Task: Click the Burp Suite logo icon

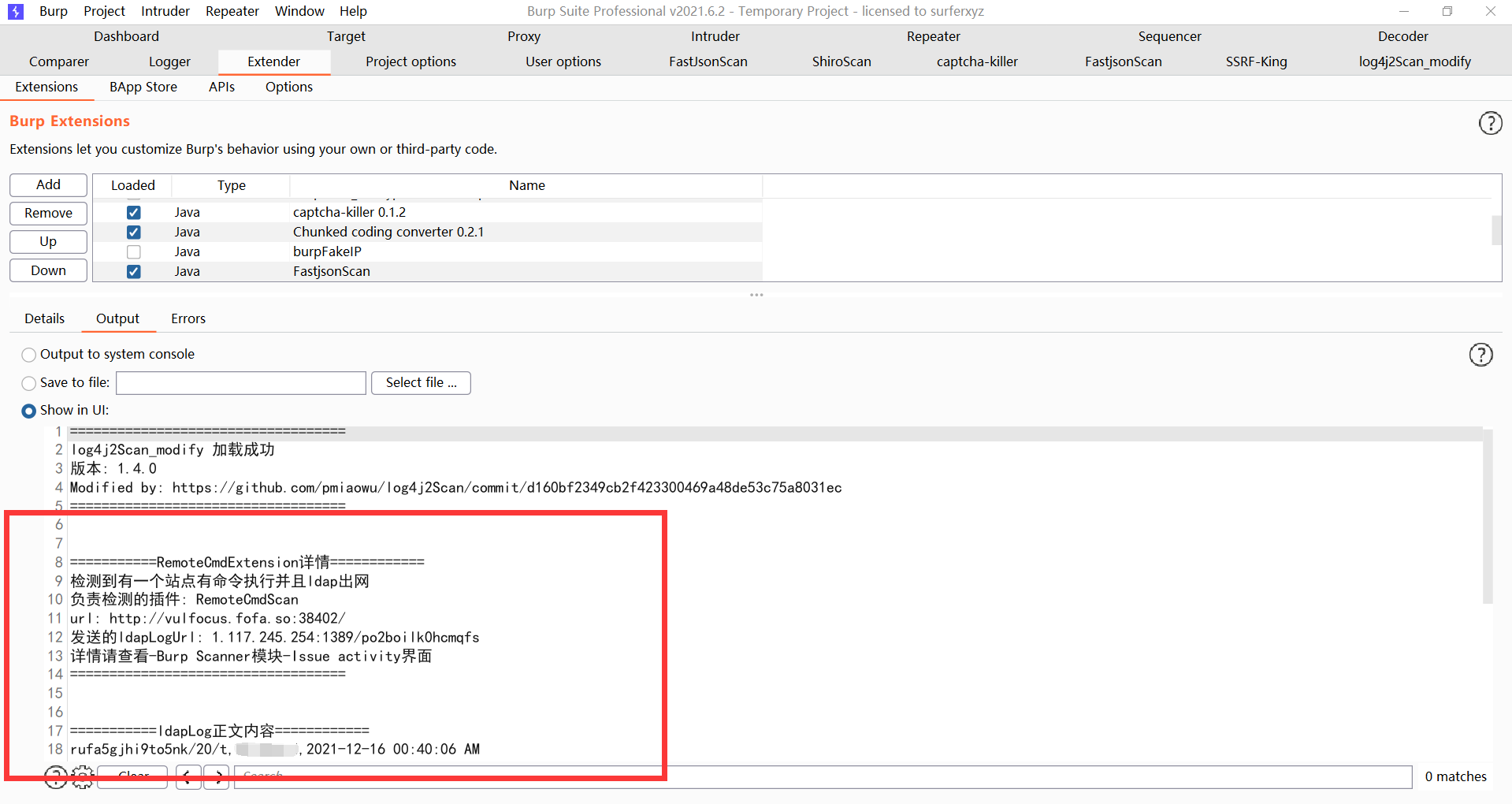Action: 15,11
